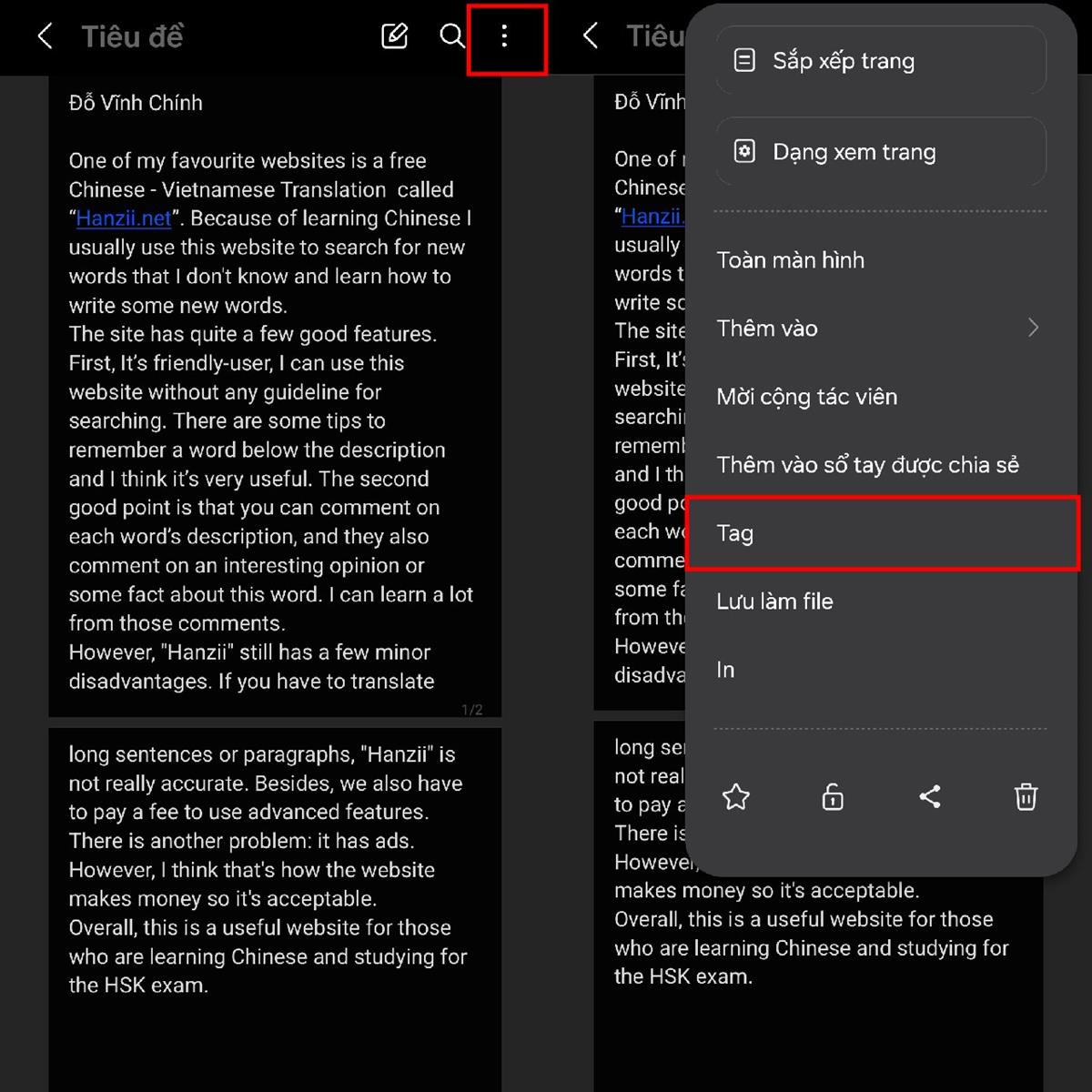This screenshot has height=1092, width=1092.
Task: Click the Dạng xem trang button
Action: (x=881, y=152)
